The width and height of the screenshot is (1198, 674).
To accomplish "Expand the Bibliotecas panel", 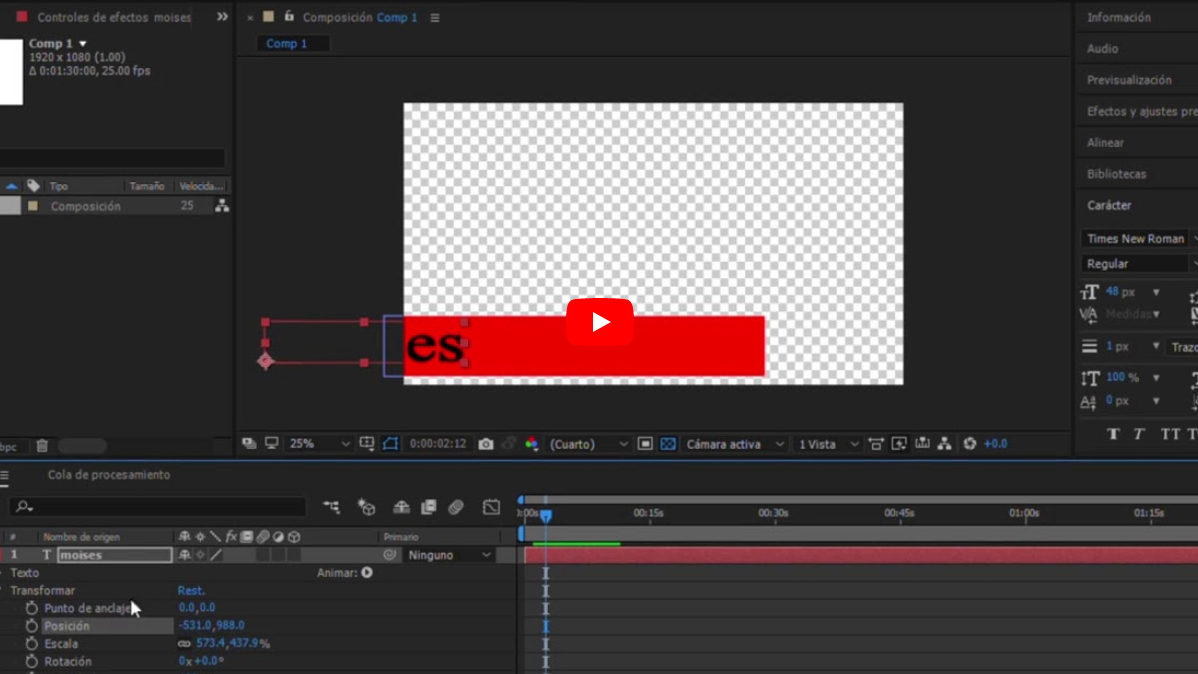I will 1117,173.
